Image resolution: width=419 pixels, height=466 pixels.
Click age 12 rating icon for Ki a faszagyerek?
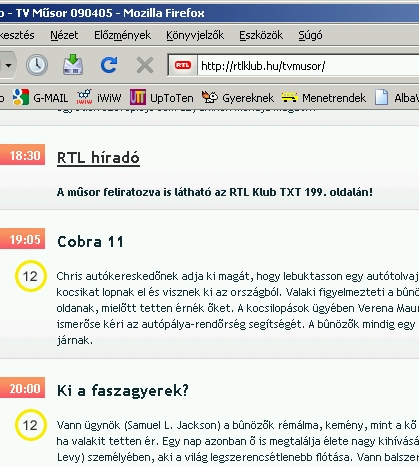coord(30,425)
